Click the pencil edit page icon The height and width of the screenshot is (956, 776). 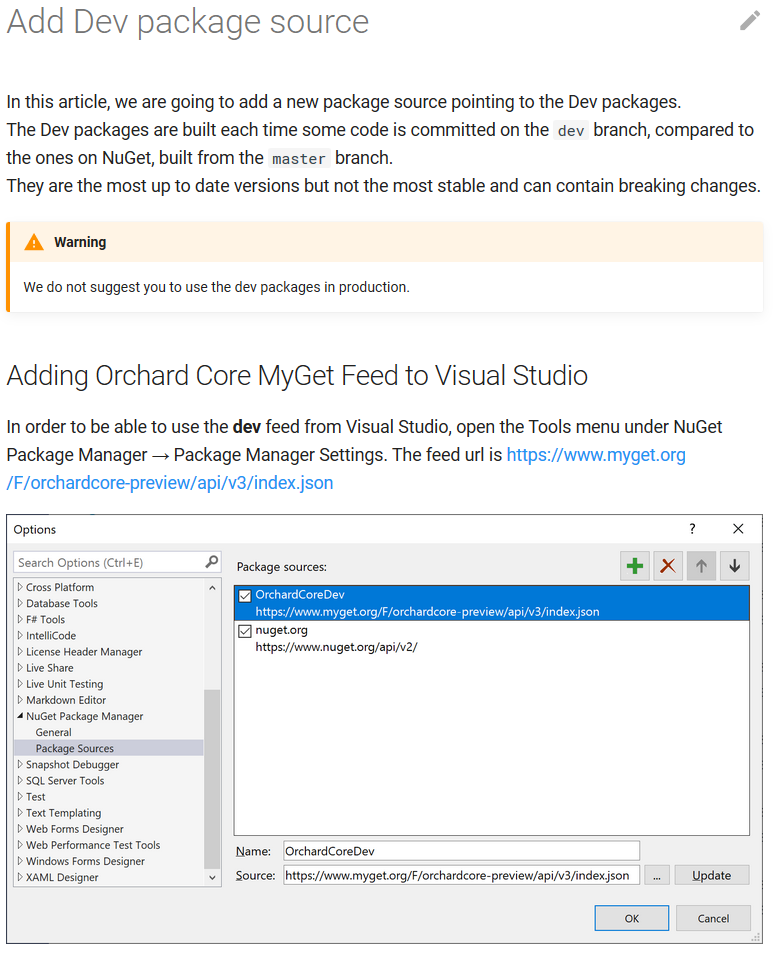coord(750,20)
